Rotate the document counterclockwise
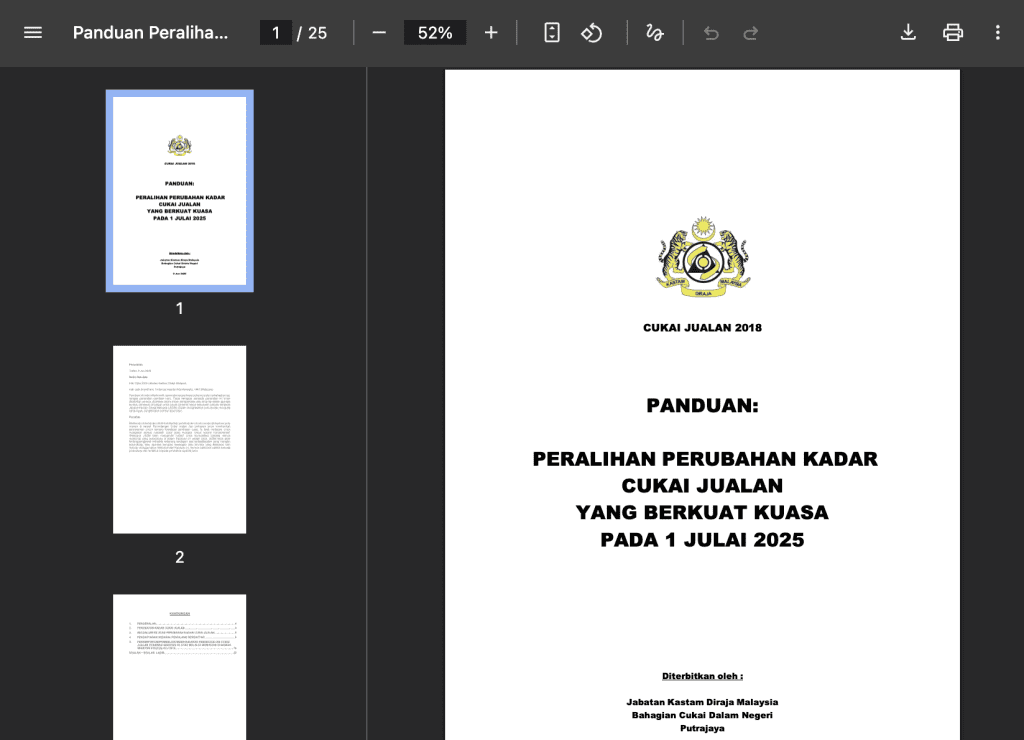The image size is (1024, 740). [592, 33]
